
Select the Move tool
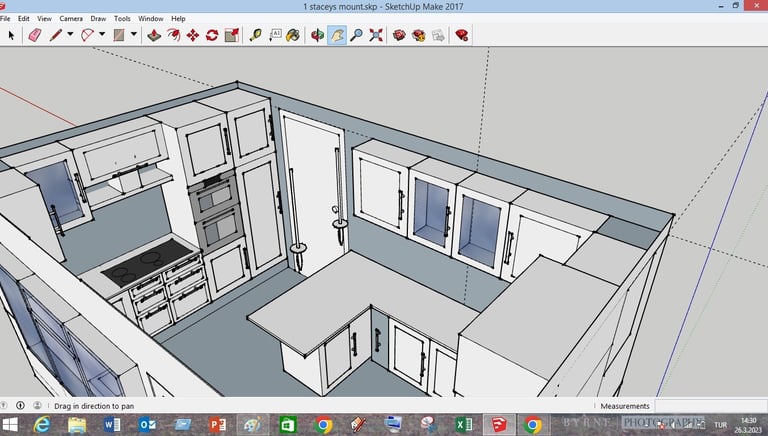point(192,35)
